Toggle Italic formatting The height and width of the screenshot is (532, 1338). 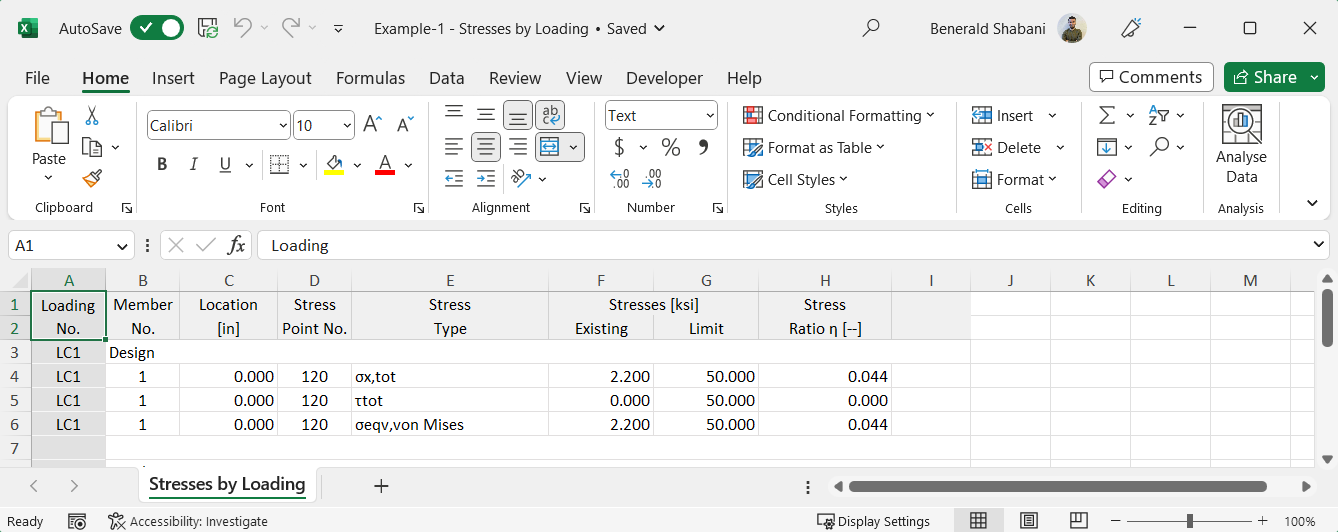pos(193,165)
